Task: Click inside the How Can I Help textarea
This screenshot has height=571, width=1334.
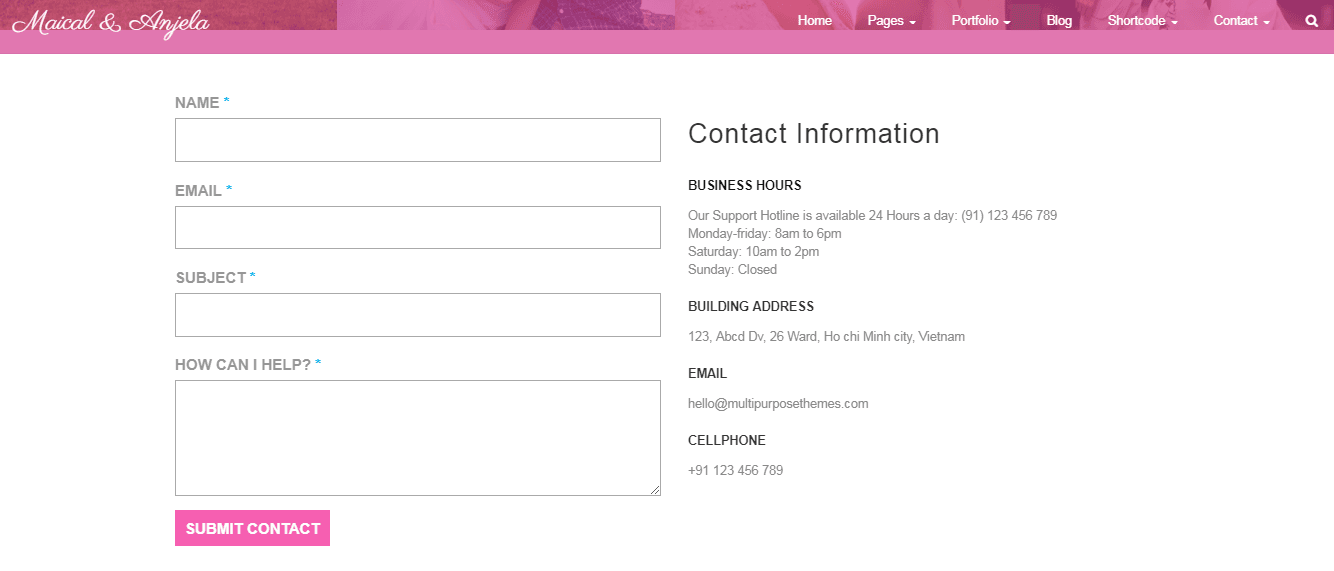Action: 418,438
